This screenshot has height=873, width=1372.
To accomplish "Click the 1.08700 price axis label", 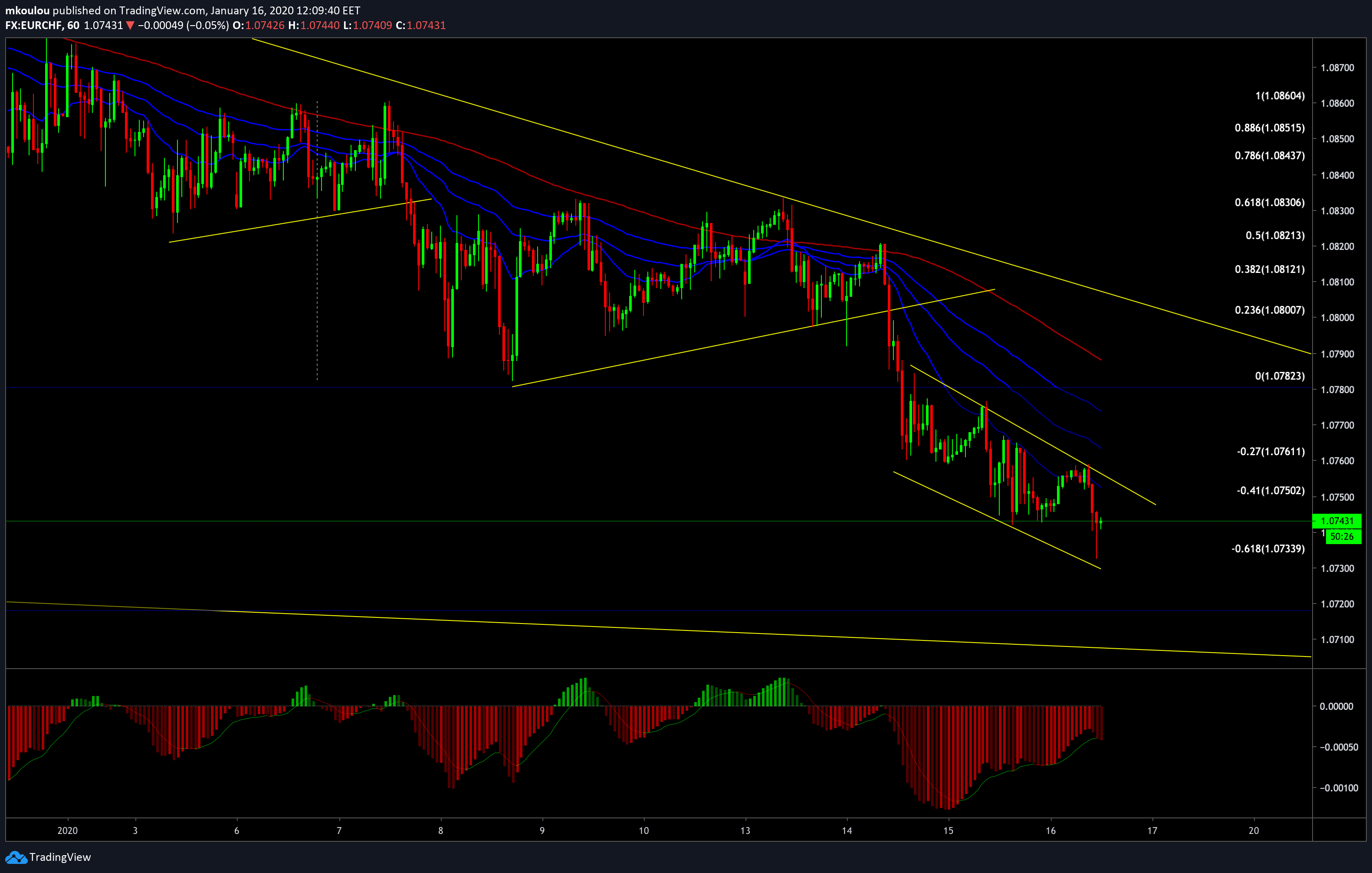I will (x=1337, y=68).
